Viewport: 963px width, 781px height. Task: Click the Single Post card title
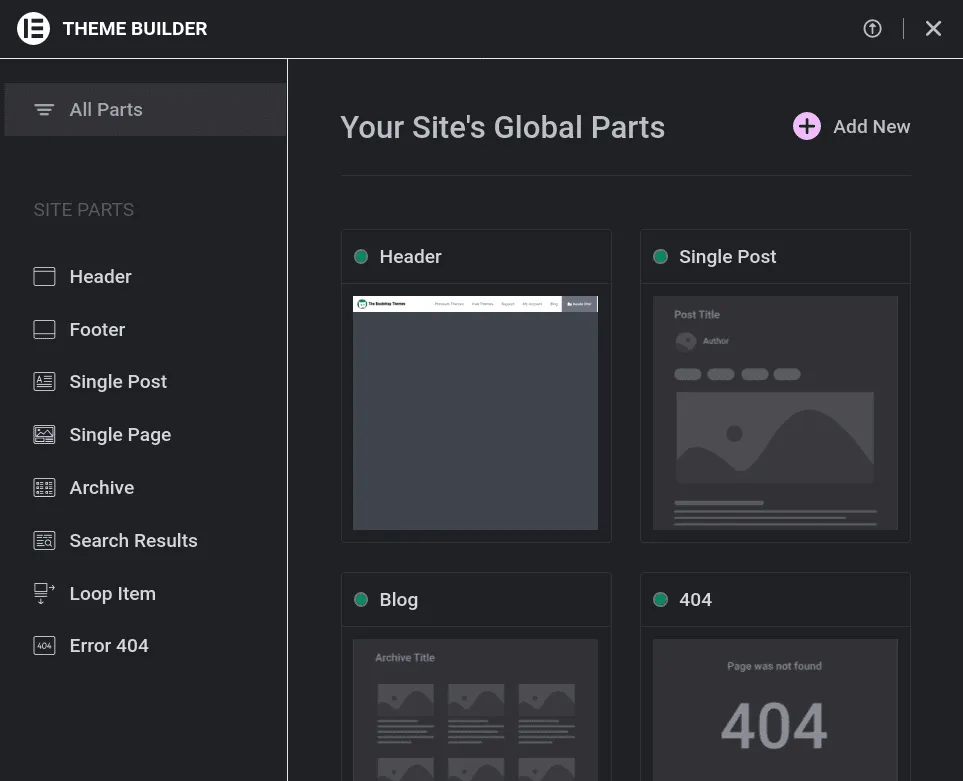point(727,257)
